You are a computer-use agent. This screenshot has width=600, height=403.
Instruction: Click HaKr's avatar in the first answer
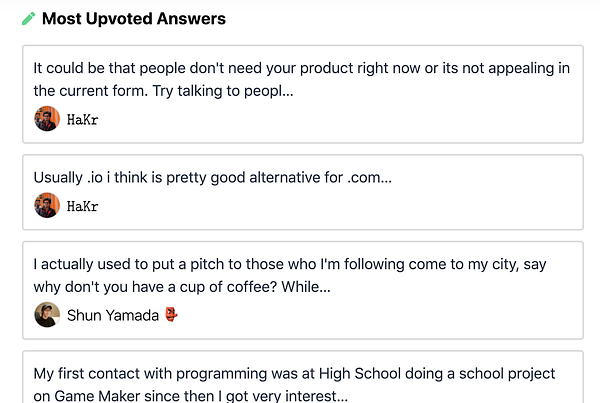pos(46,120)
